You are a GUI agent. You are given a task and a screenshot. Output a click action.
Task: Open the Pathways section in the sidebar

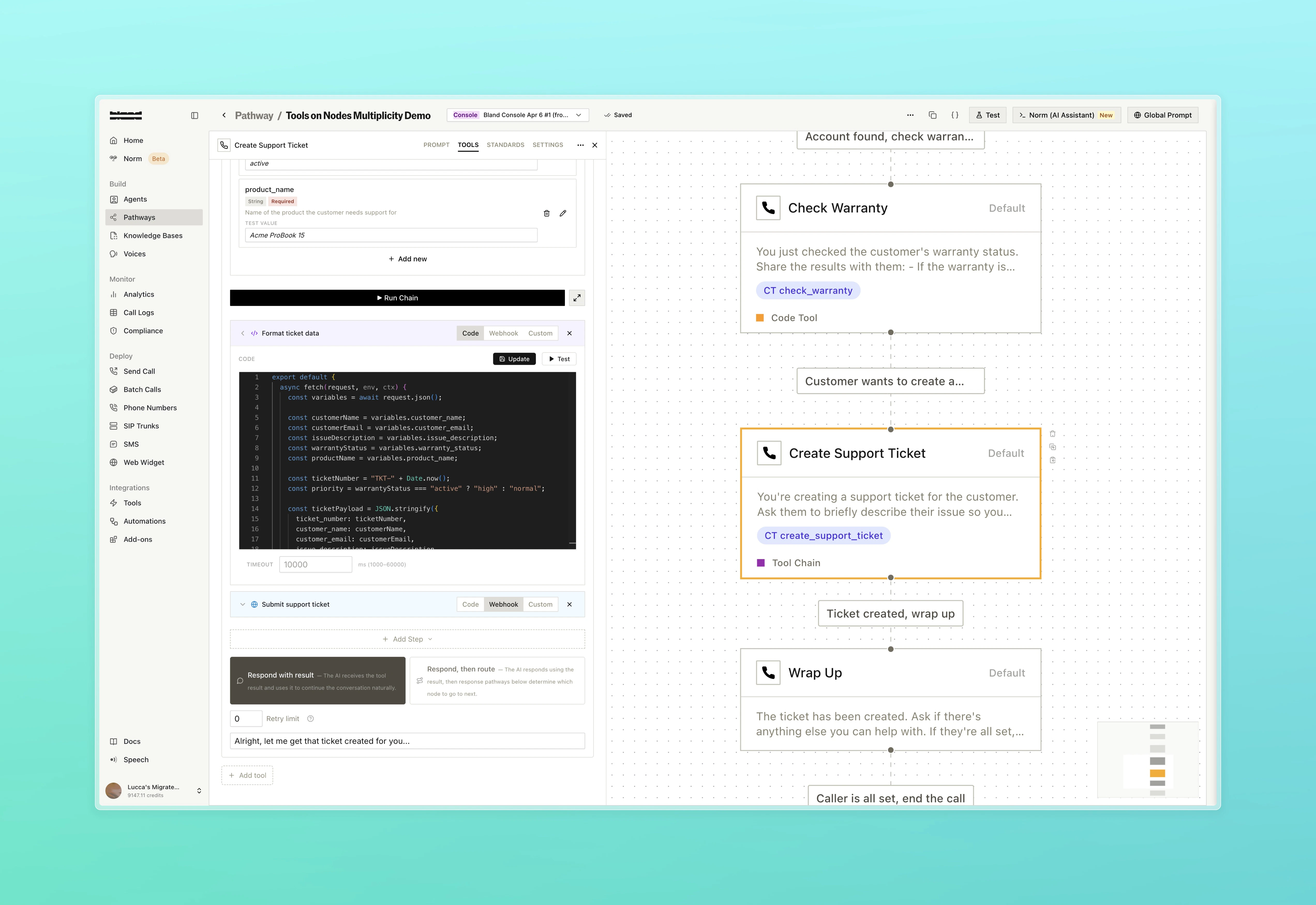point(139,217)
